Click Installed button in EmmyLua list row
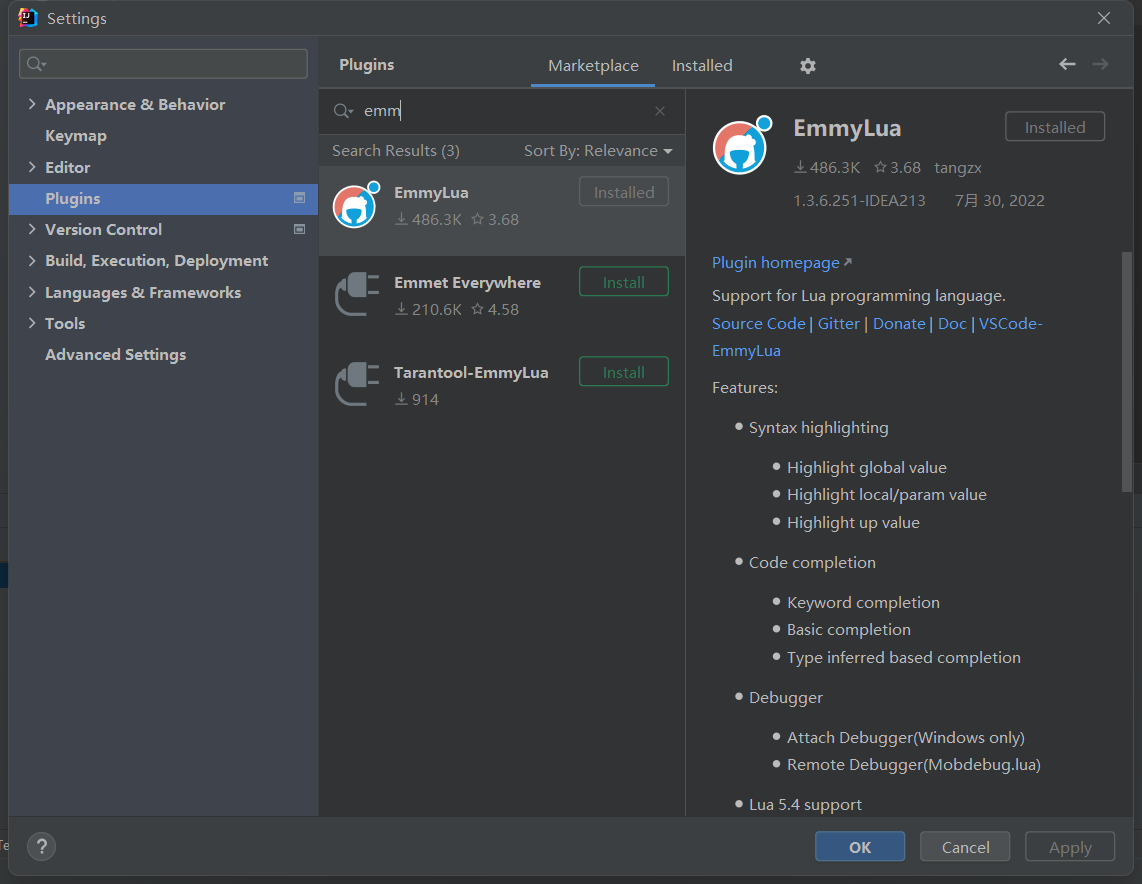Screen dimensions: 1142x884 [x=623, y=192]
